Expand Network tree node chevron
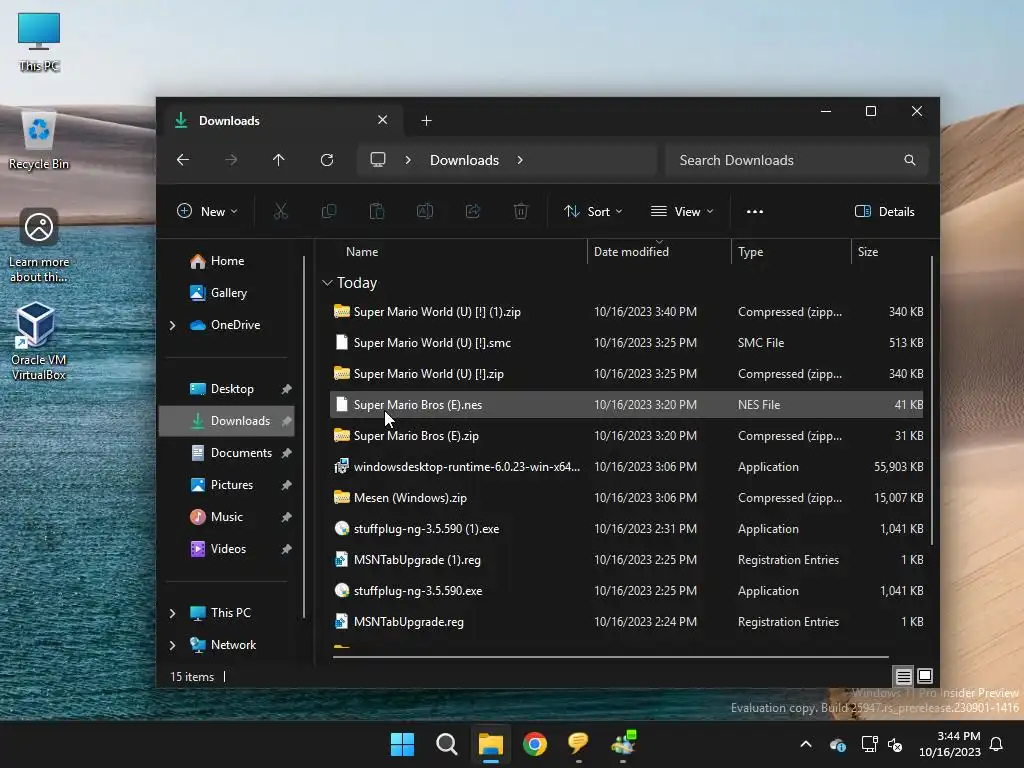 172,645
